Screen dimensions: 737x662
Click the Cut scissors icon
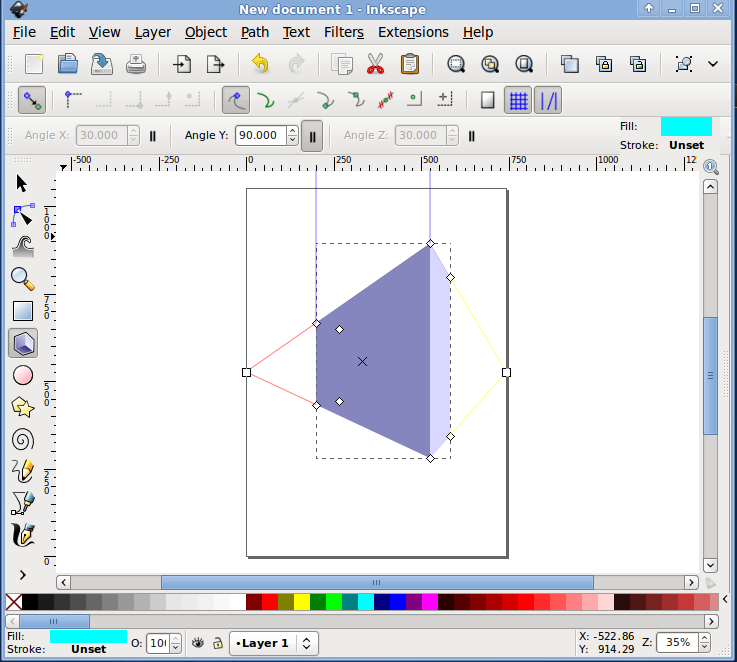(x=375, y=65)
